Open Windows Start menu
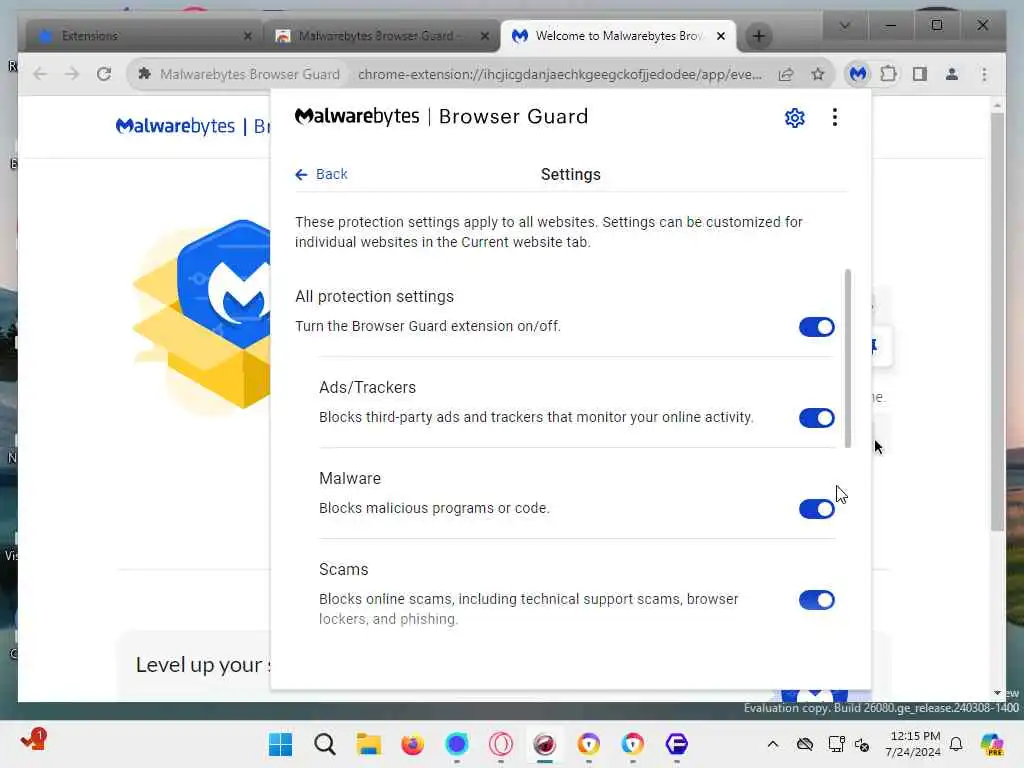Screen dimensions: 1024x768 280,744
